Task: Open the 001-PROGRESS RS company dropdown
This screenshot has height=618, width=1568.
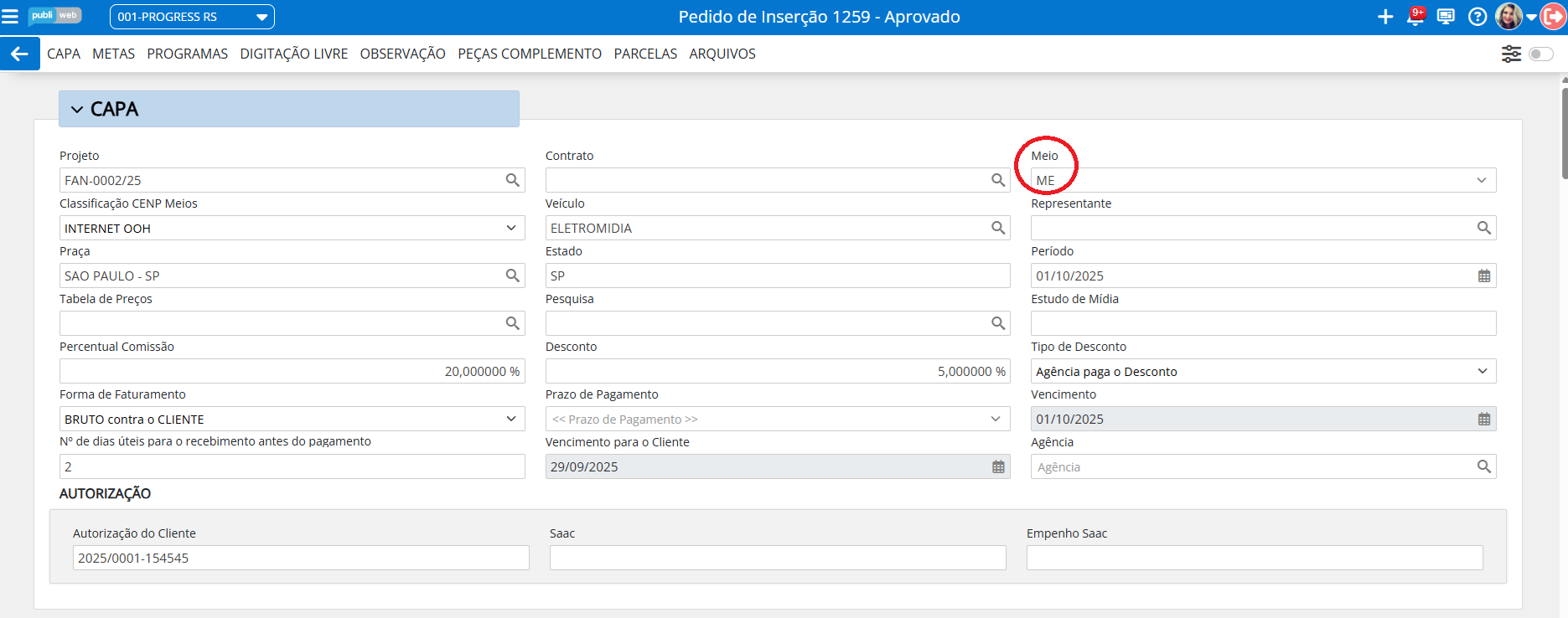Action: point(192,17)
